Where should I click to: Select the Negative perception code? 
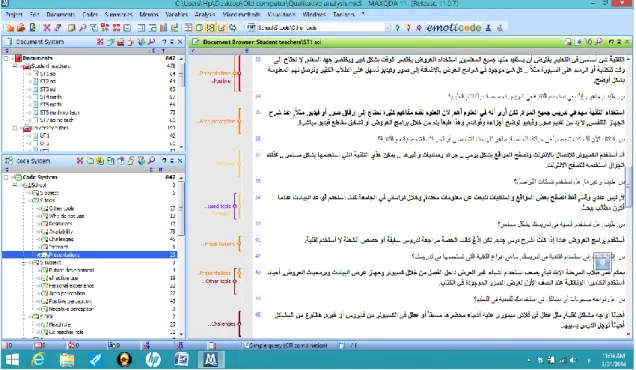click(x=71, y=309)
